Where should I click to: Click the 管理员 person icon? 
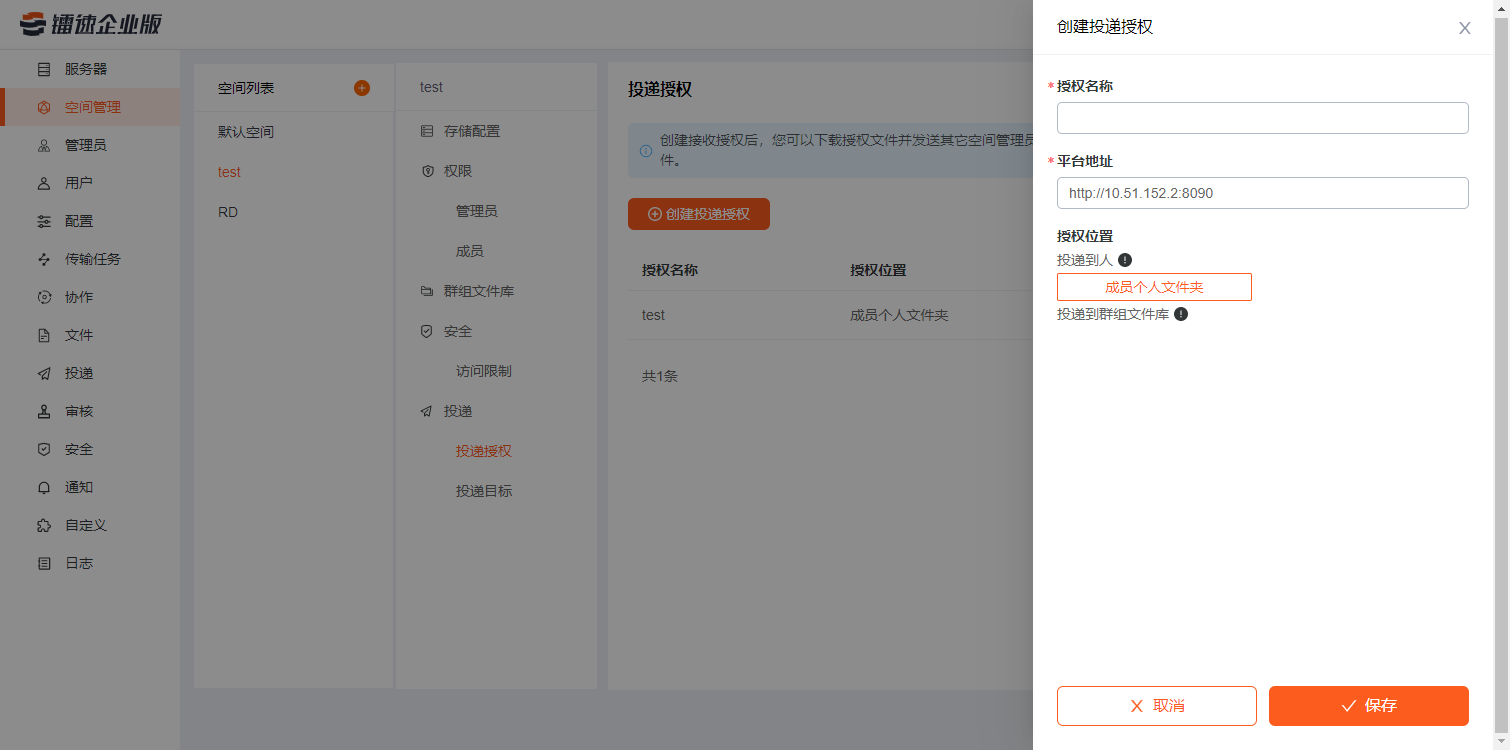[44, 145]
